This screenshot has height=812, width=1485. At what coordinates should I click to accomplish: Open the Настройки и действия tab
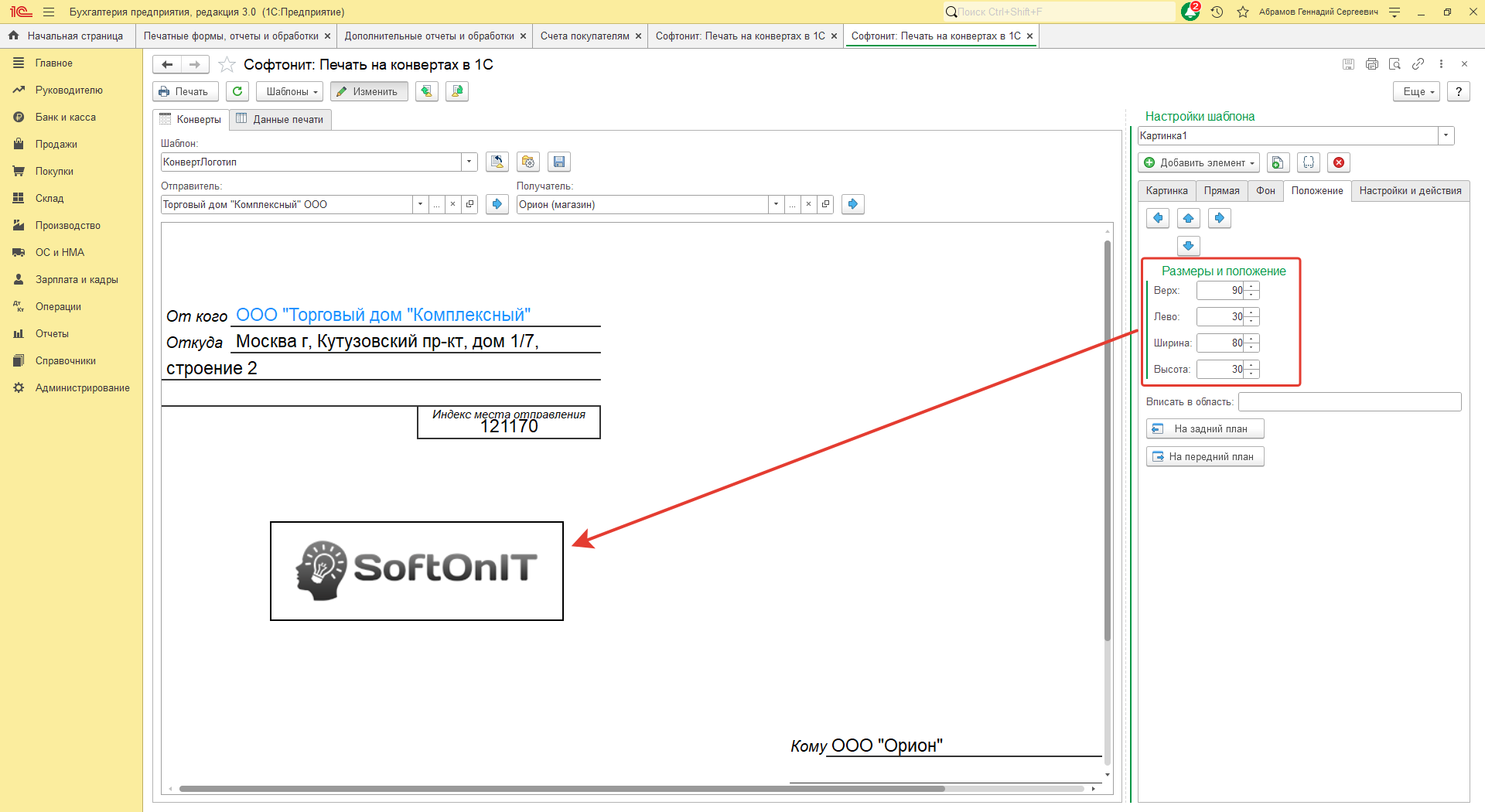coord(1410,190)
